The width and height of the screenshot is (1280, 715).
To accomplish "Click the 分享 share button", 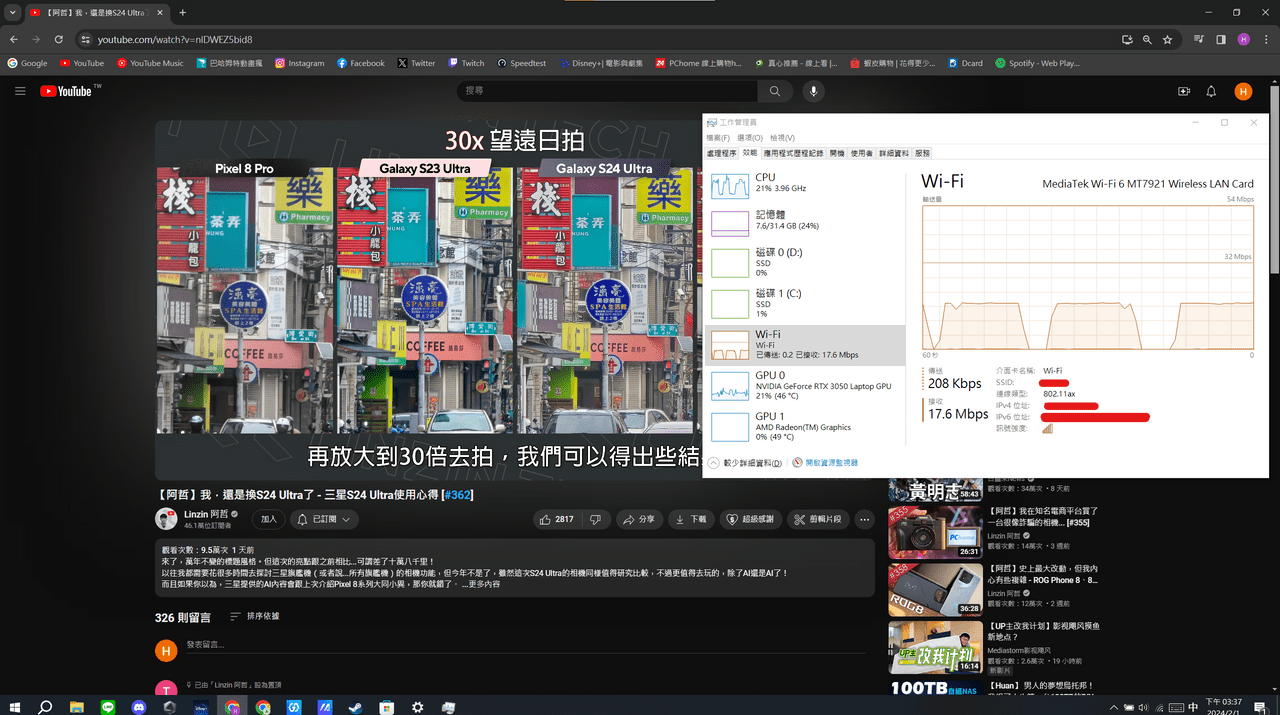I will pyautogui.click(x=637, y=519).
